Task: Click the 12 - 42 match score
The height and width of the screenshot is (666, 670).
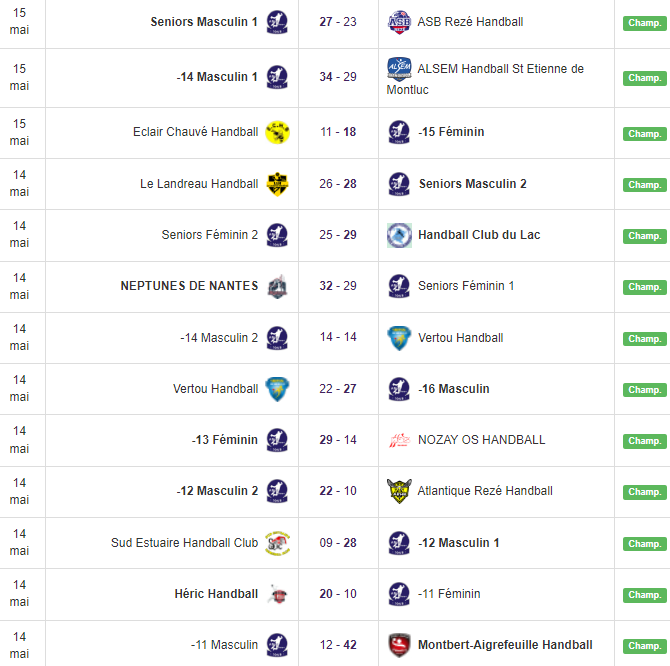Action: [338, 645]
